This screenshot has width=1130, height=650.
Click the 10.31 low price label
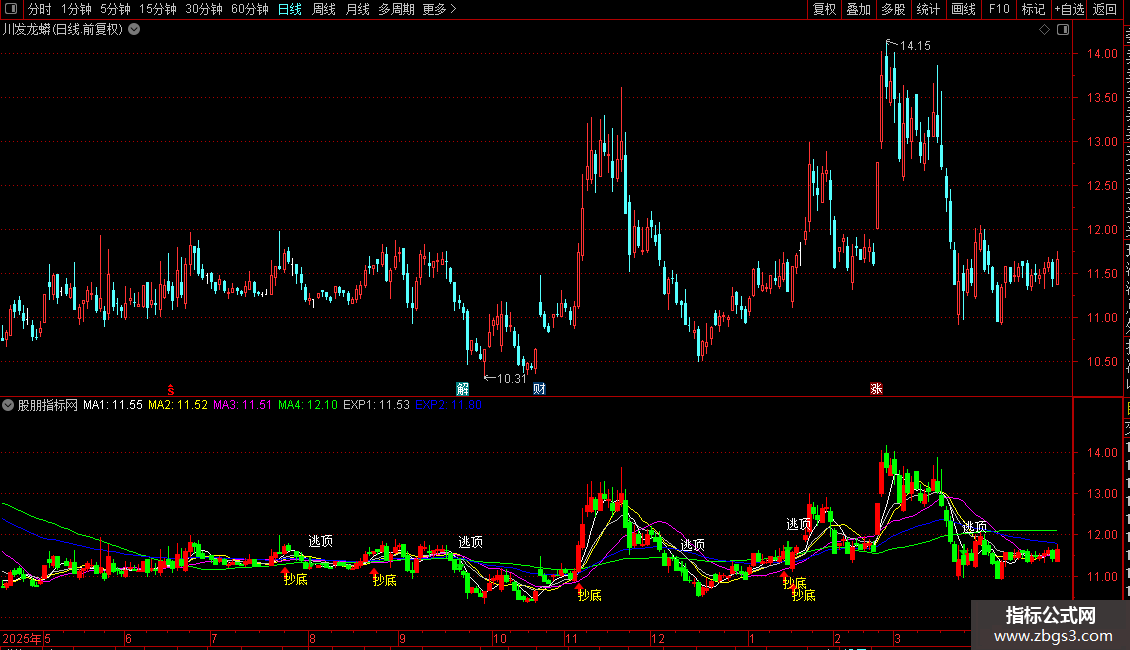[512, 378]
